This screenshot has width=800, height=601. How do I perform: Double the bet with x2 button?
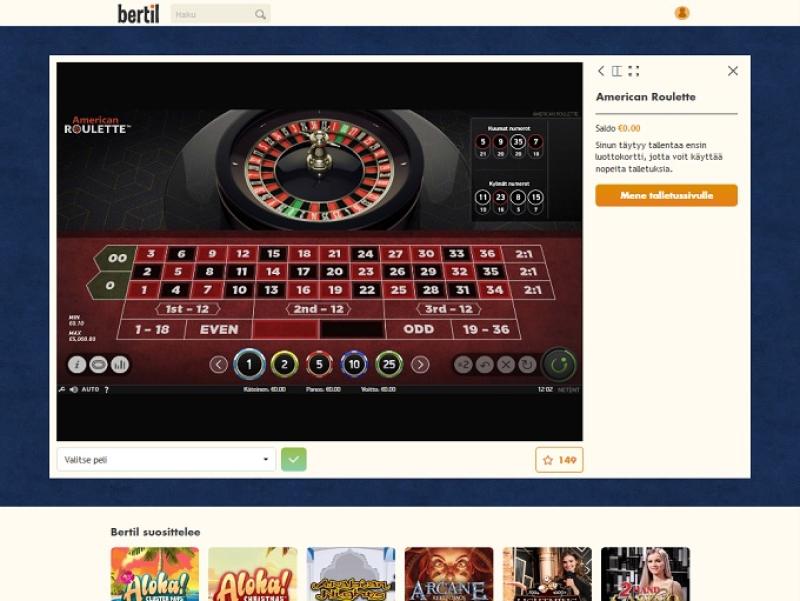pyautogui.click(x=463, y=365)
